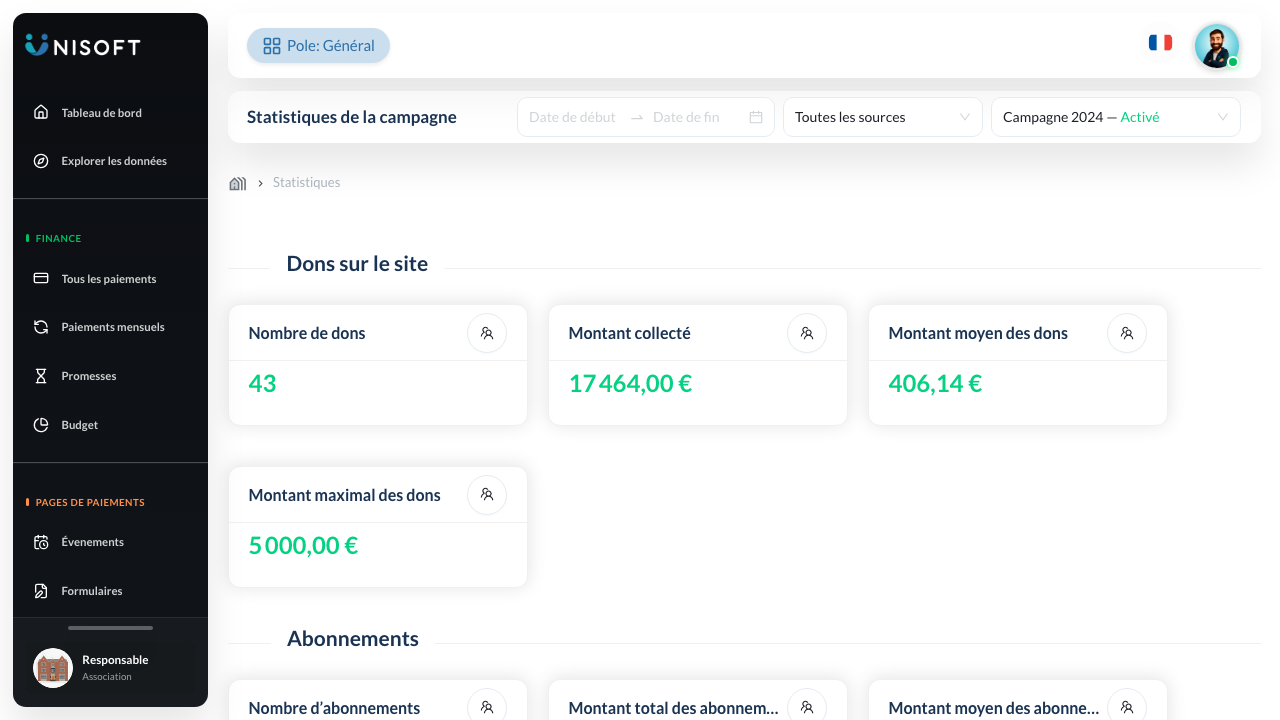
Task: Click the Responsable Association account thumbnail
Action: [x=53, y=668]
